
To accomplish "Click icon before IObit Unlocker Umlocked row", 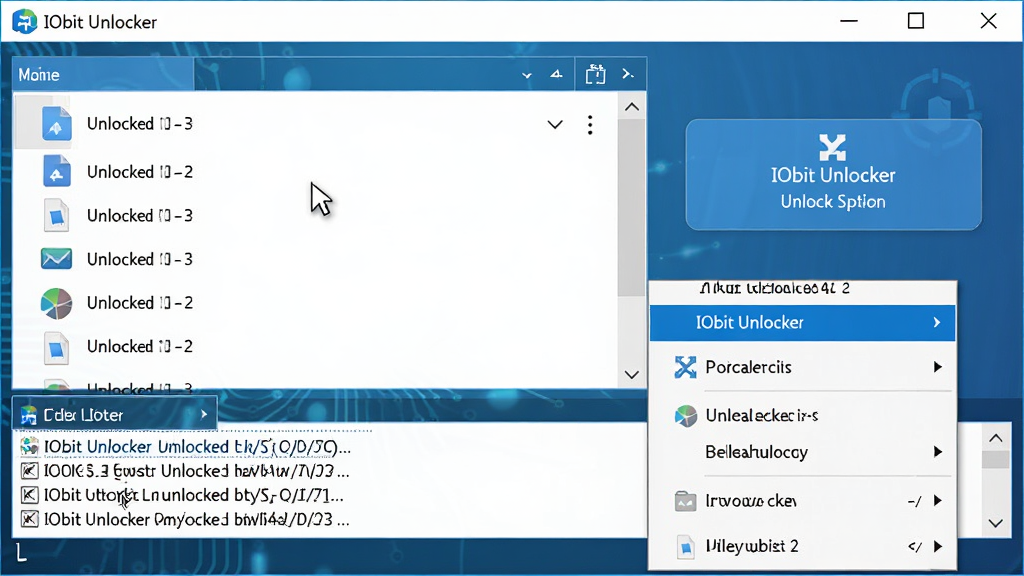I will click(29, 447).
